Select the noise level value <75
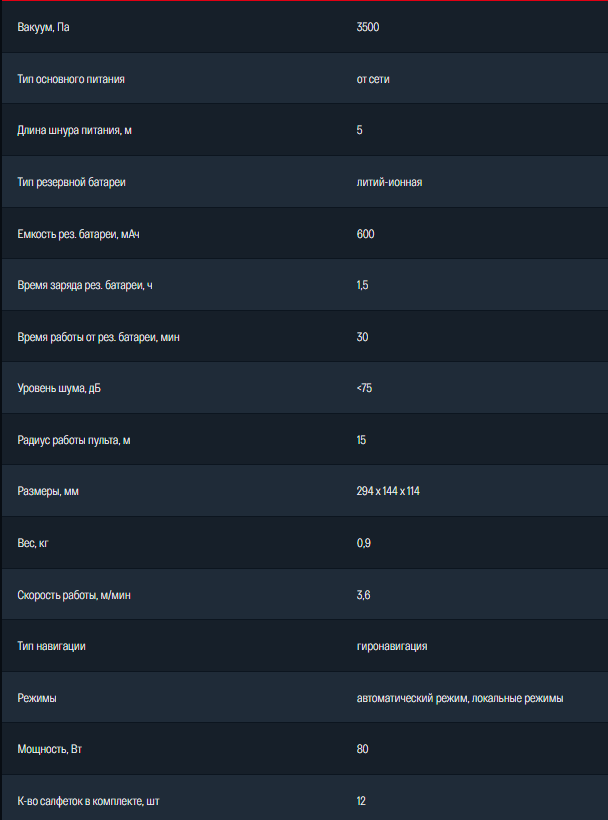608x820 pixels. coord(364,388)
